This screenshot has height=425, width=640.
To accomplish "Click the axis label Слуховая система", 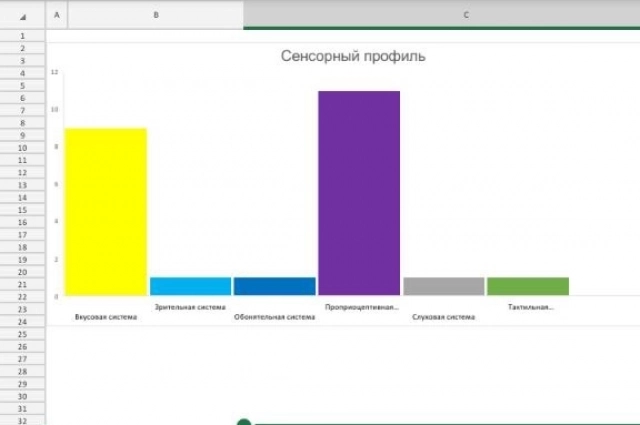I will [x=444, y=317].
